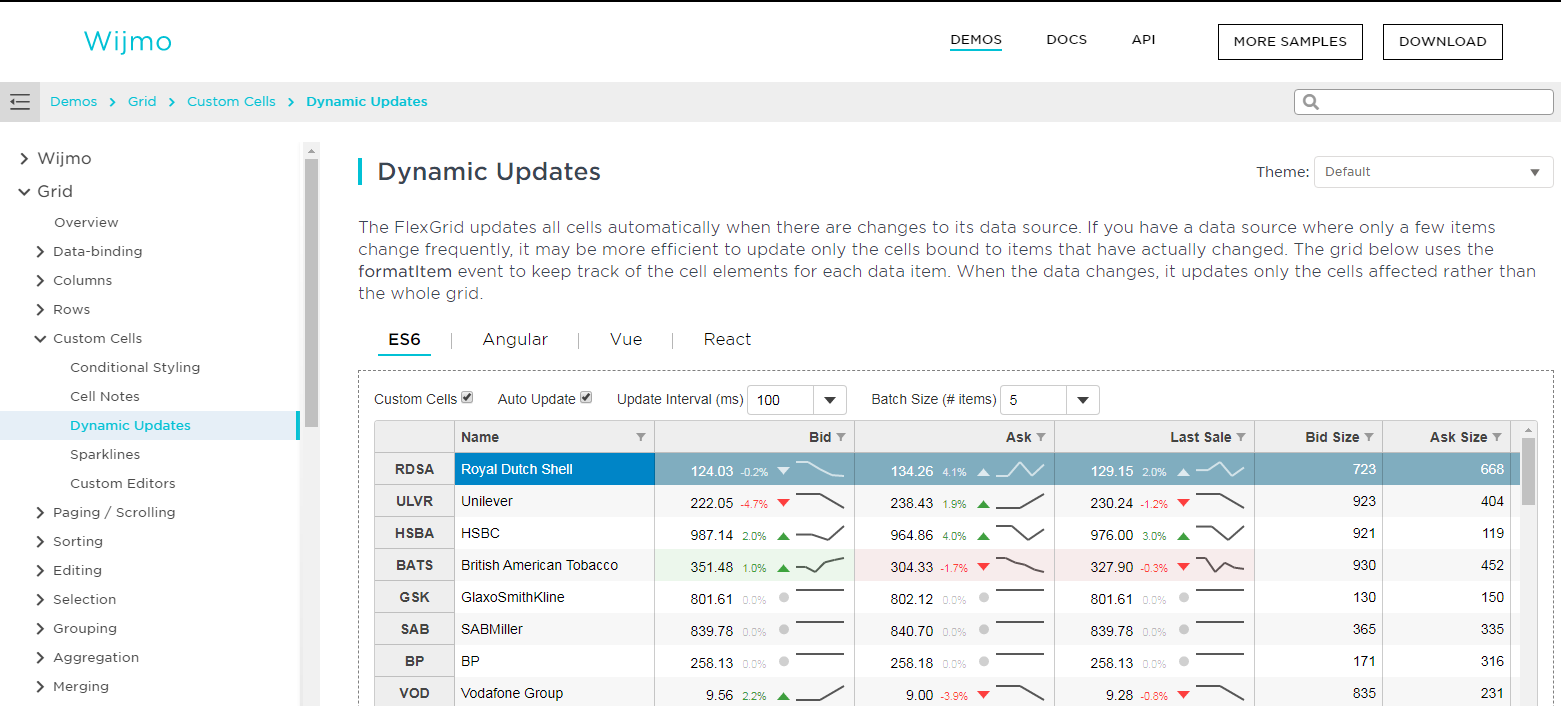
Task: Click the sidebar collapse hamburger icon
Action: 19,101
